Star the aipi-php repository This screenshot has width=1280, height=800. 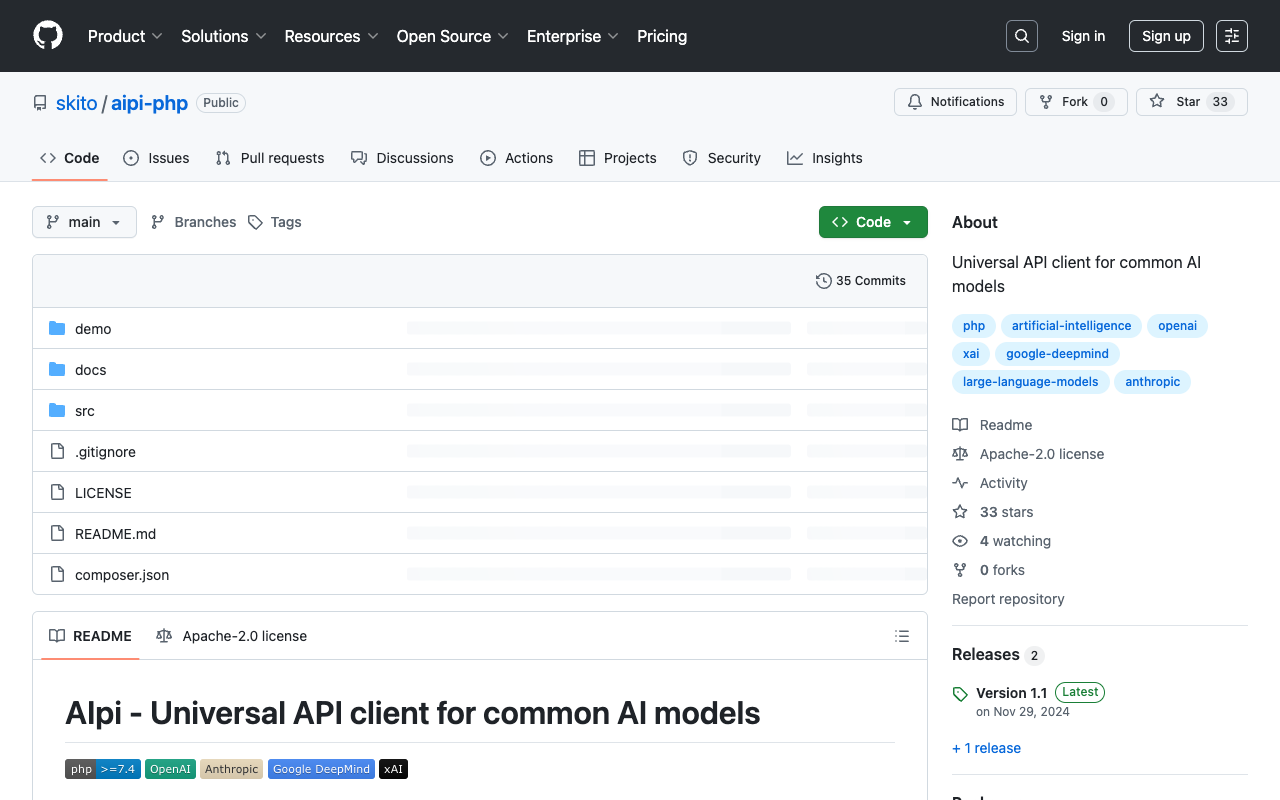1191,101
